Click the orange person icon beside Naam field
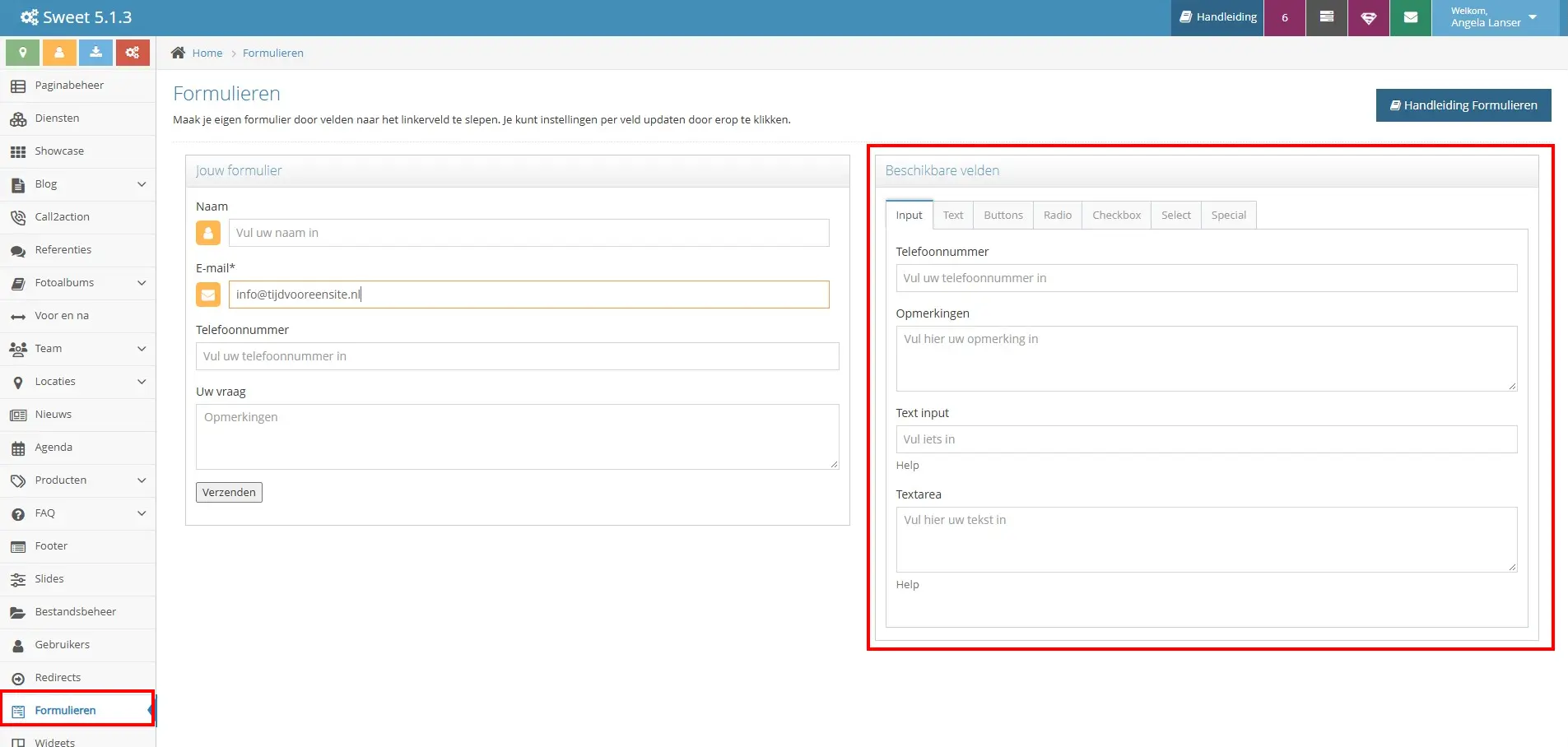This screenshot has width=1568, height=747. click(x=208, y=233)
